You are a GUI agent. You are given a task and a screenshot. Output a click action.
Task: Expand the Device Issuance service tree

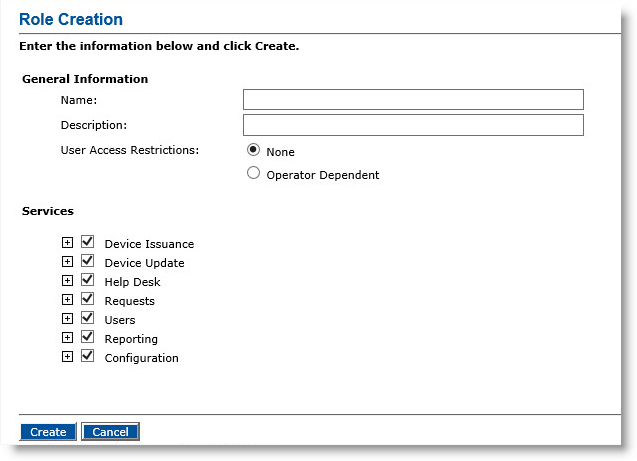pyautogui.click(x=67, y=242)
